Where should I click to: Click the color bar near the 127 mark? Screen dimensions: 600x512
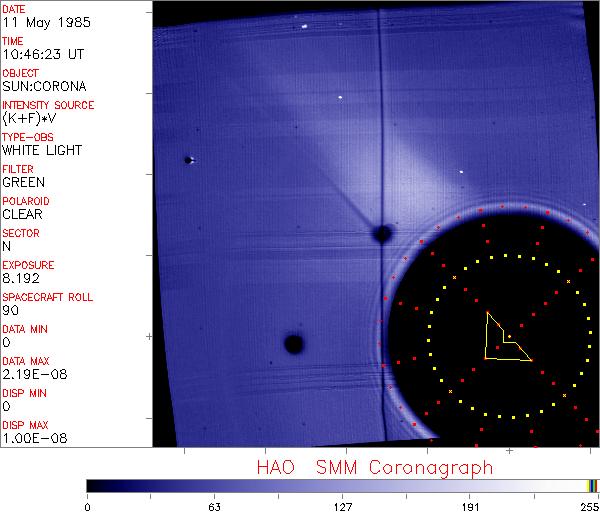point(343,485)
